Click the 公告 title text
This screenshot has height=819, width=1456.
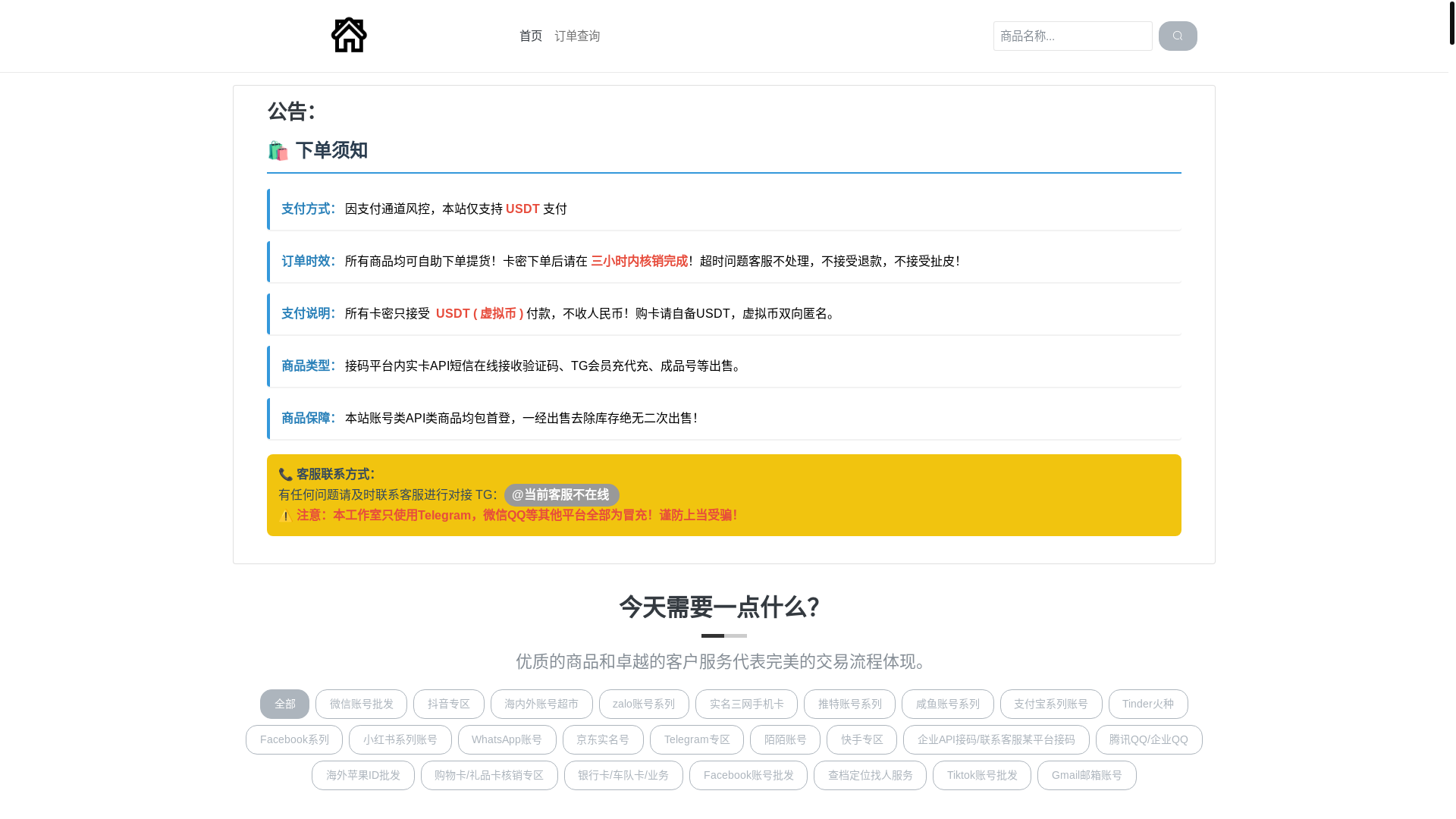tap(291, 111)
